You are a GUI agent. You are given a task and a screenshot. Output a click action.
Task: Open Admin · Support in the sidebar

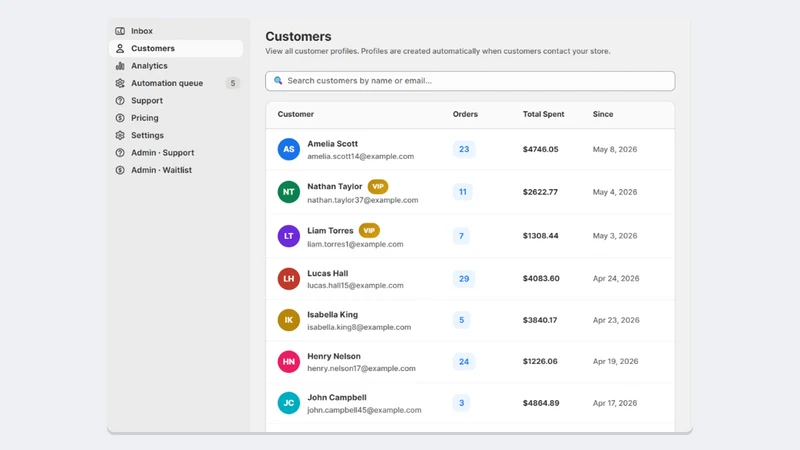(x=176, y=153)
